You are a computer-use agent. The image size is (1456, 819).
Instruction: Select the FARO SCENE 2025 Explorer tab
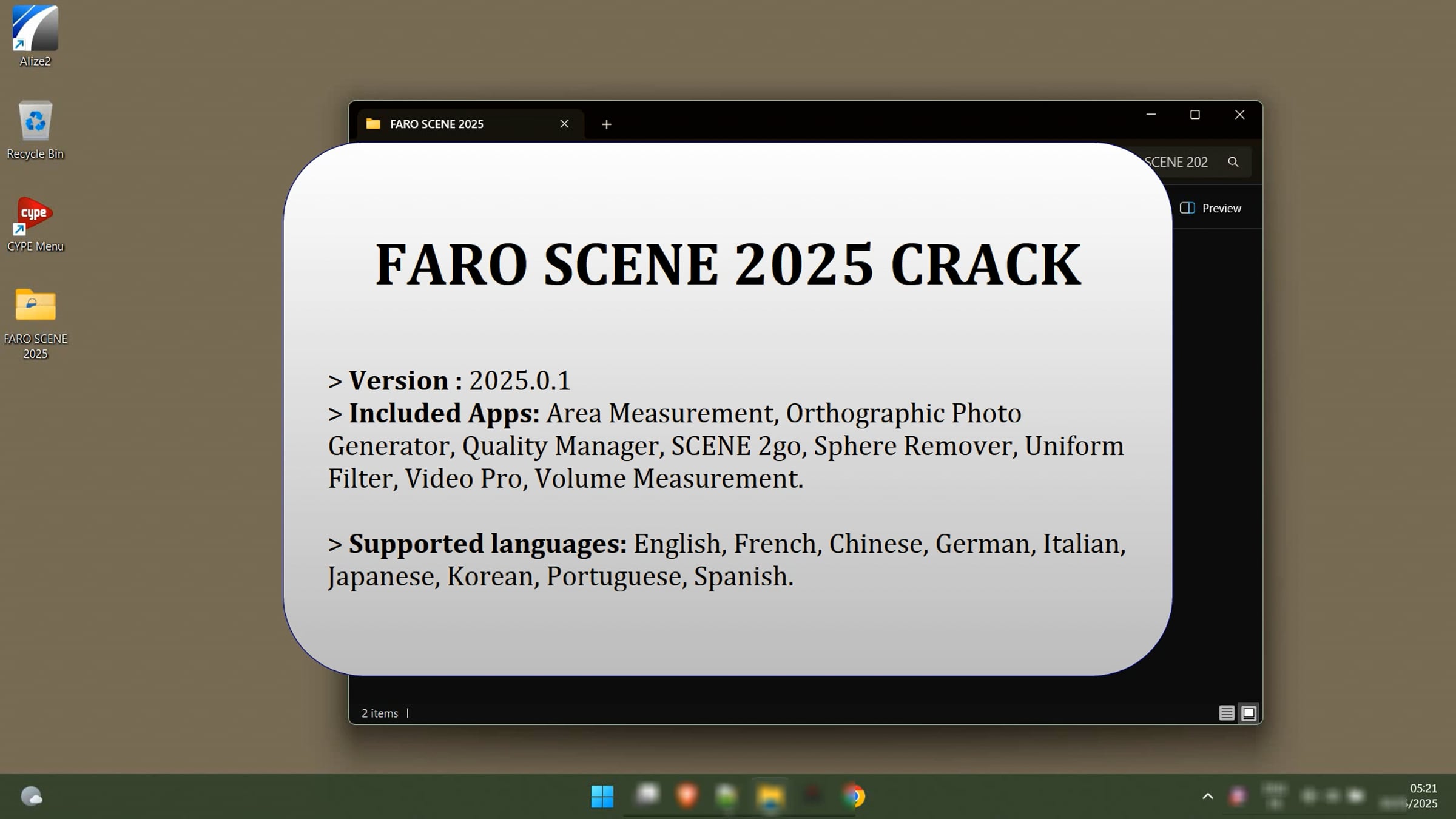pos(449,124)
